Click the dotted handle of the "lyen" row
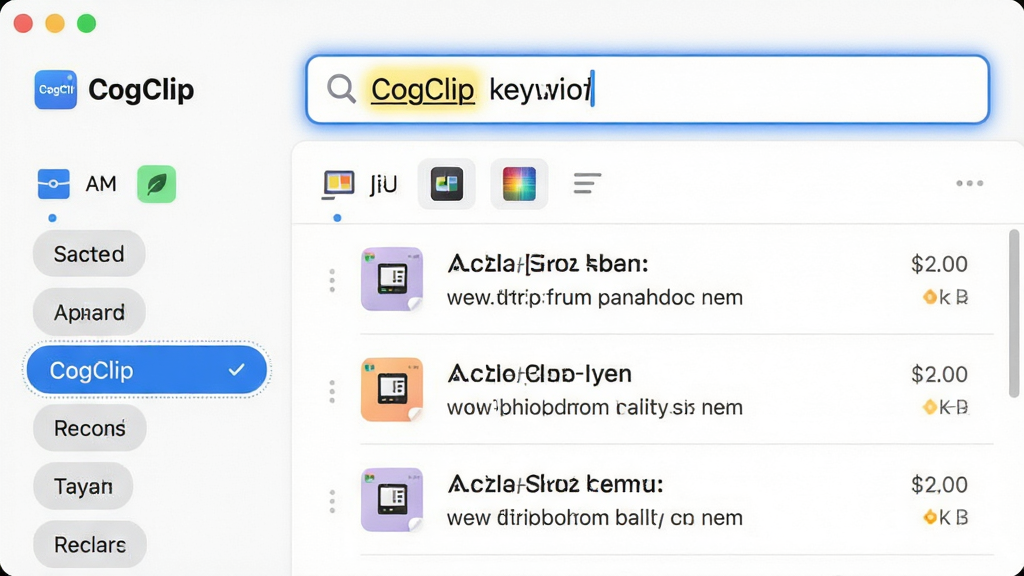Viewport: 1024px width, 576px height. [x=332, y=391]
